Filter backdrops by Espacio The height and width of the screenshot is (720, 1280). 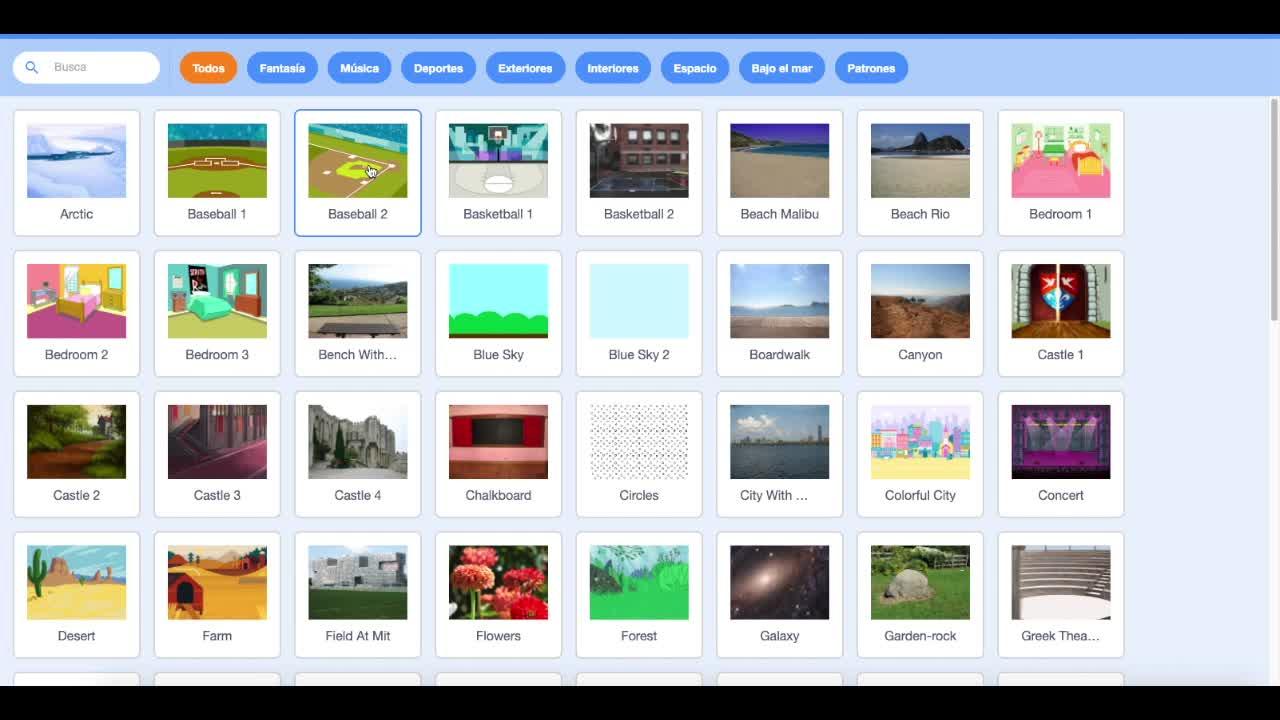695,68
